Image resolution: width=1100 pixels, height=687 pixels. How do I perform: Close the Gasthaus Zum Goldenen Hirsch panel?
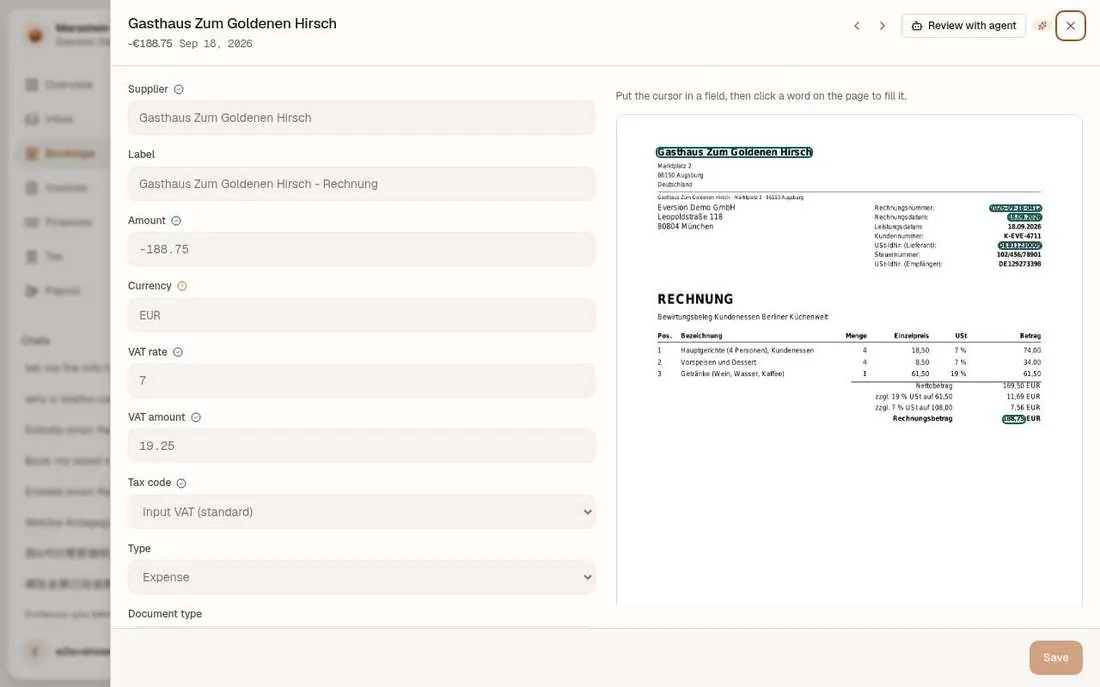tap(1070, 26)
